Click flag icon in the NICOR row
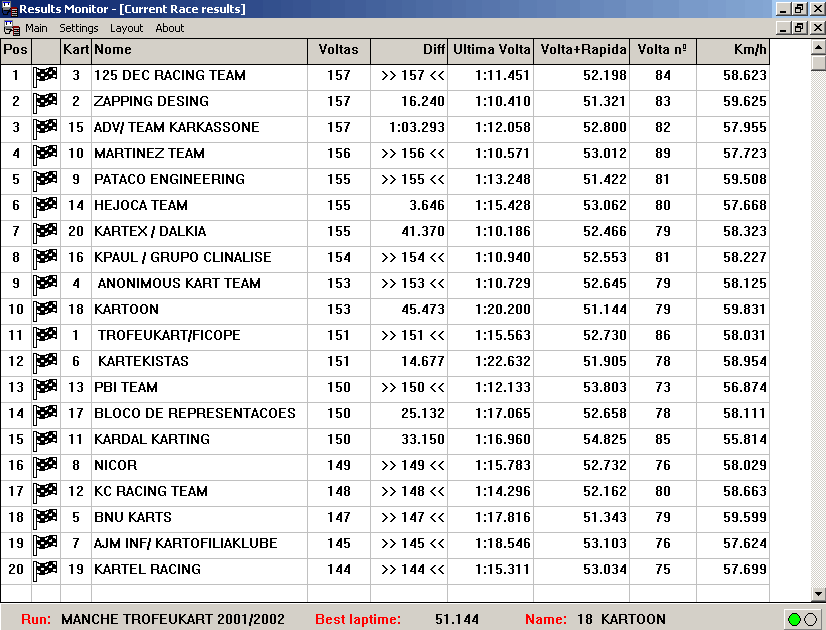The width and height of the screenshot is (826, 630). (x=46, y=466)
